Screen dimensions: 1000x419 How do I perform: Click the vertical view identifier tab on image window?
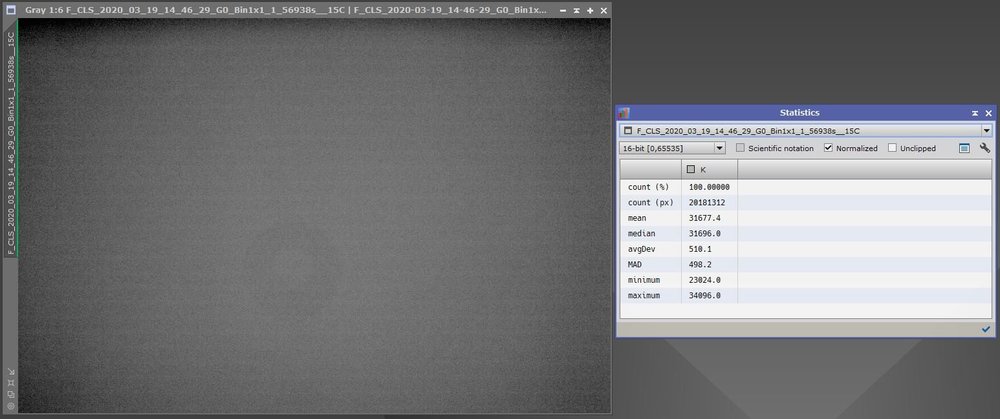11,143
